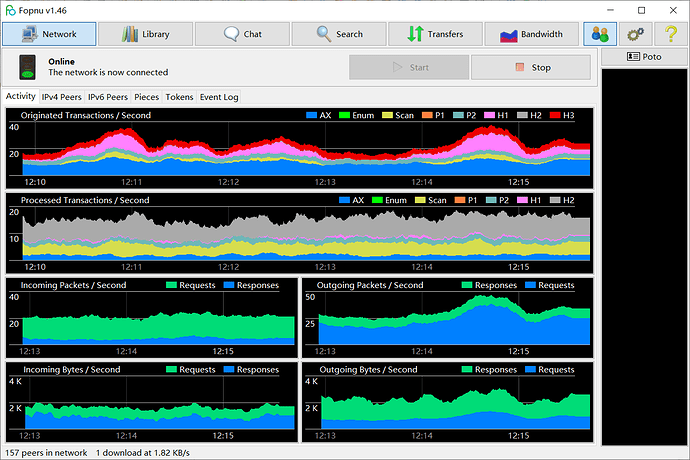Click H2 gray swatch in Originated legend
Screen dimensions: 690x460
tap(522, 115)
